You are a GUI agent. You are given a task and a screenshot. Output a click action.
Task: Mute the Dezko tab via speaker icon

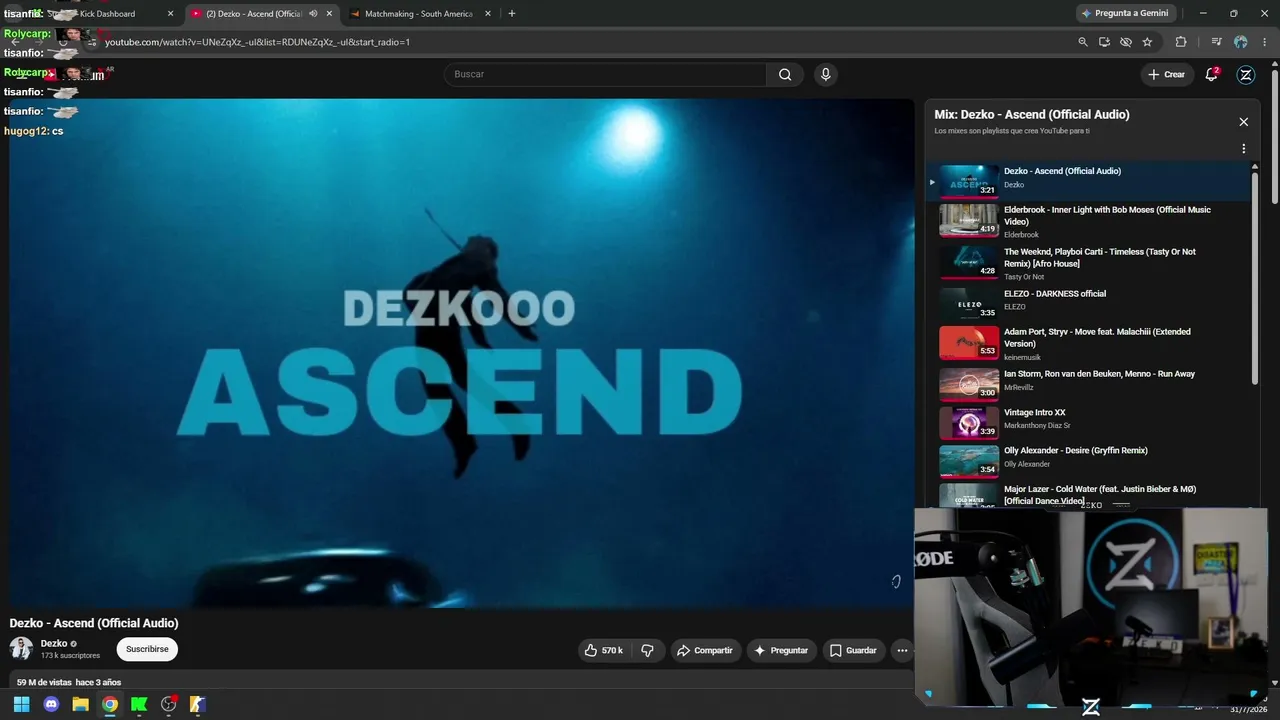coord(313,14)
